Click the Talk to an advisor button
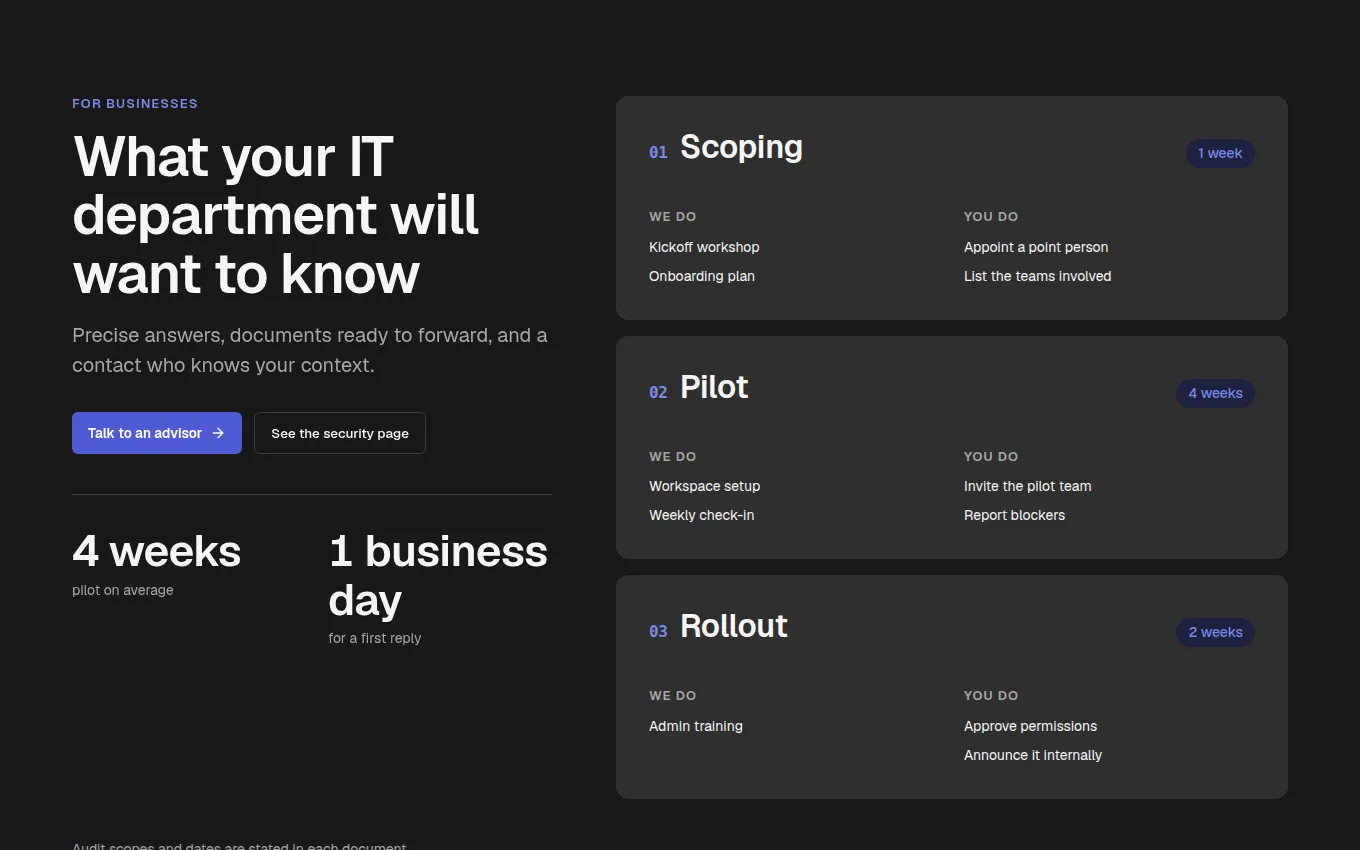The height and width of the screenshot is (850, 1360). (157, 433)
